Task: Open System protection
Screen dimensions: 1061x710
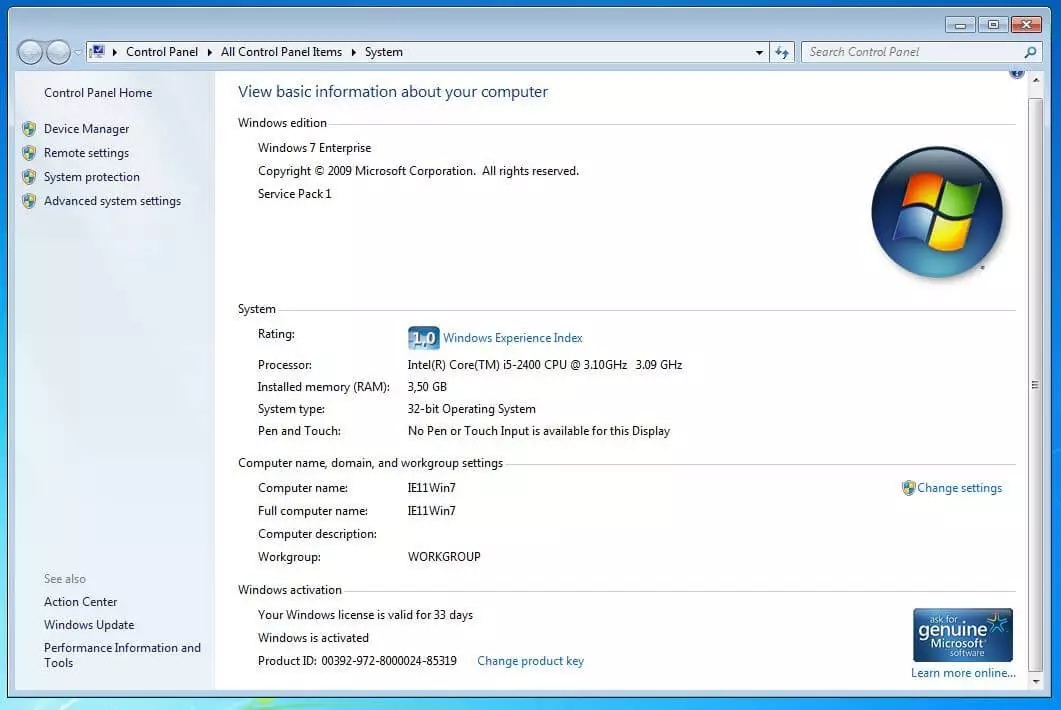Action: 92,177
